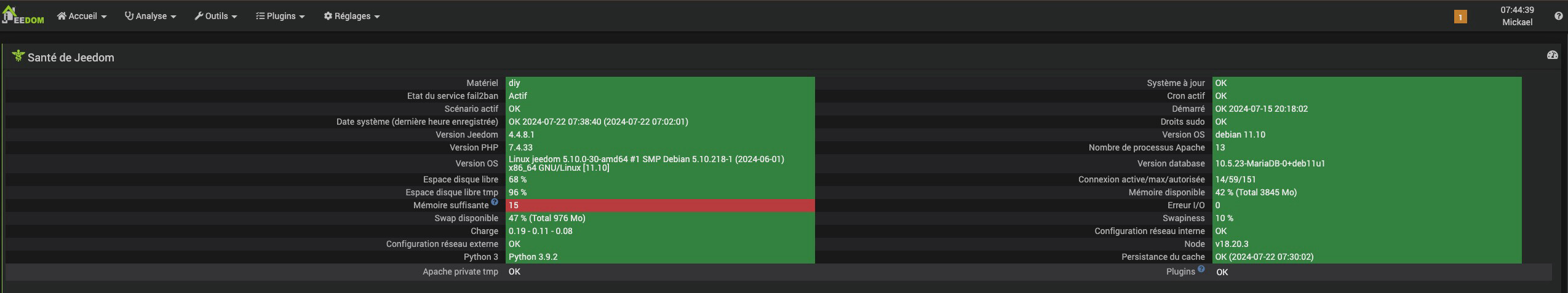
Task: Open the orange notification badge showing 1
Action: click(1460, 17)
